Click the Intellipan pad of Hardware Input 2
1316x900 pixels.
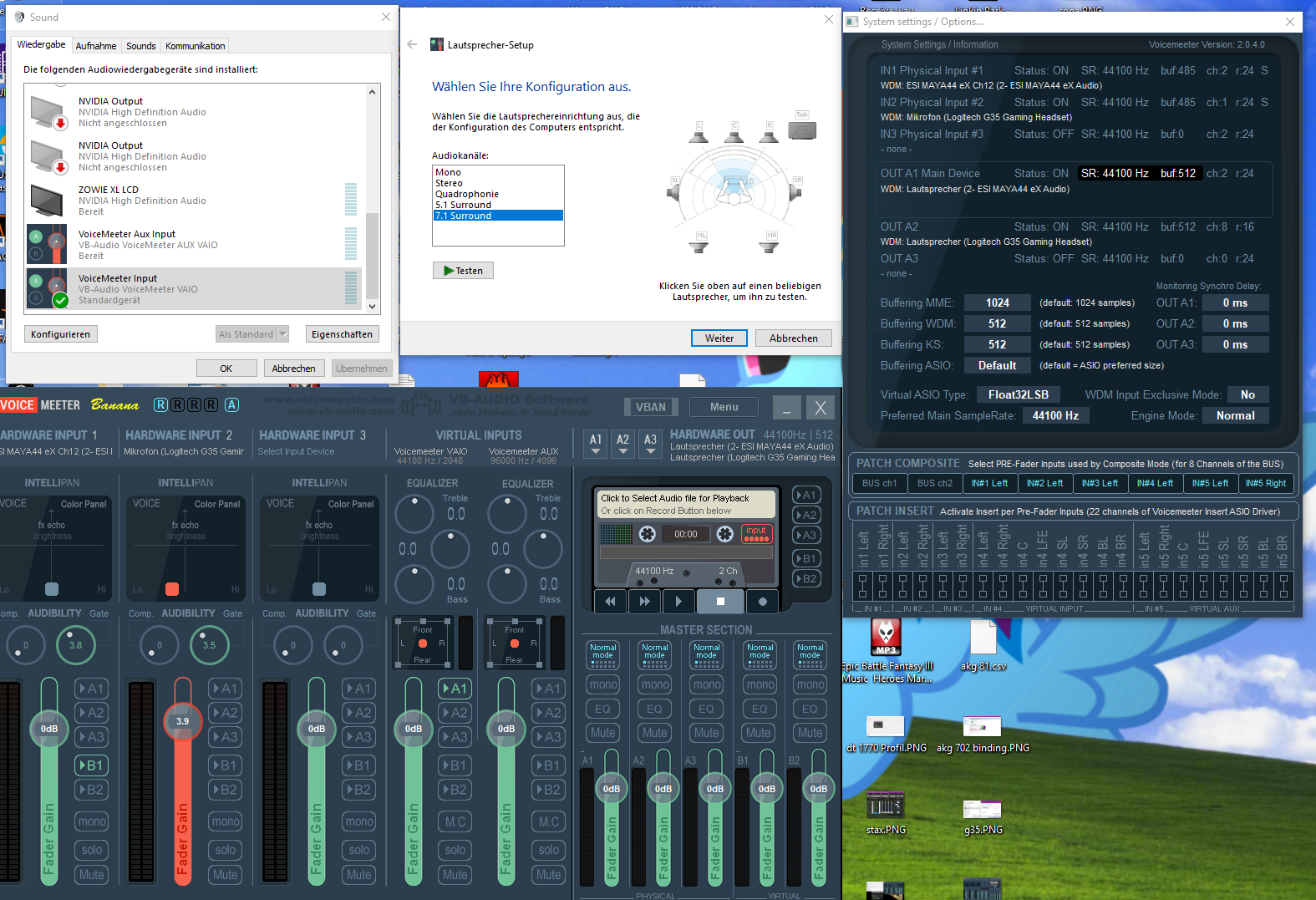click(x=185, y=547)
